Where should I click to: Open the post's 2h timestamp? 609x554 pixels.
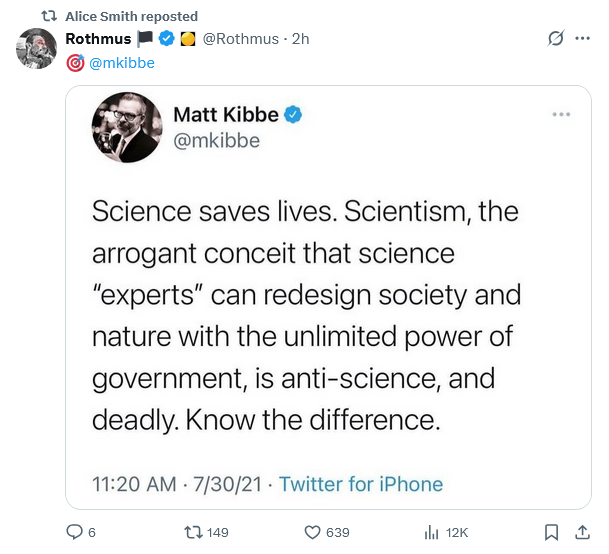300,39
